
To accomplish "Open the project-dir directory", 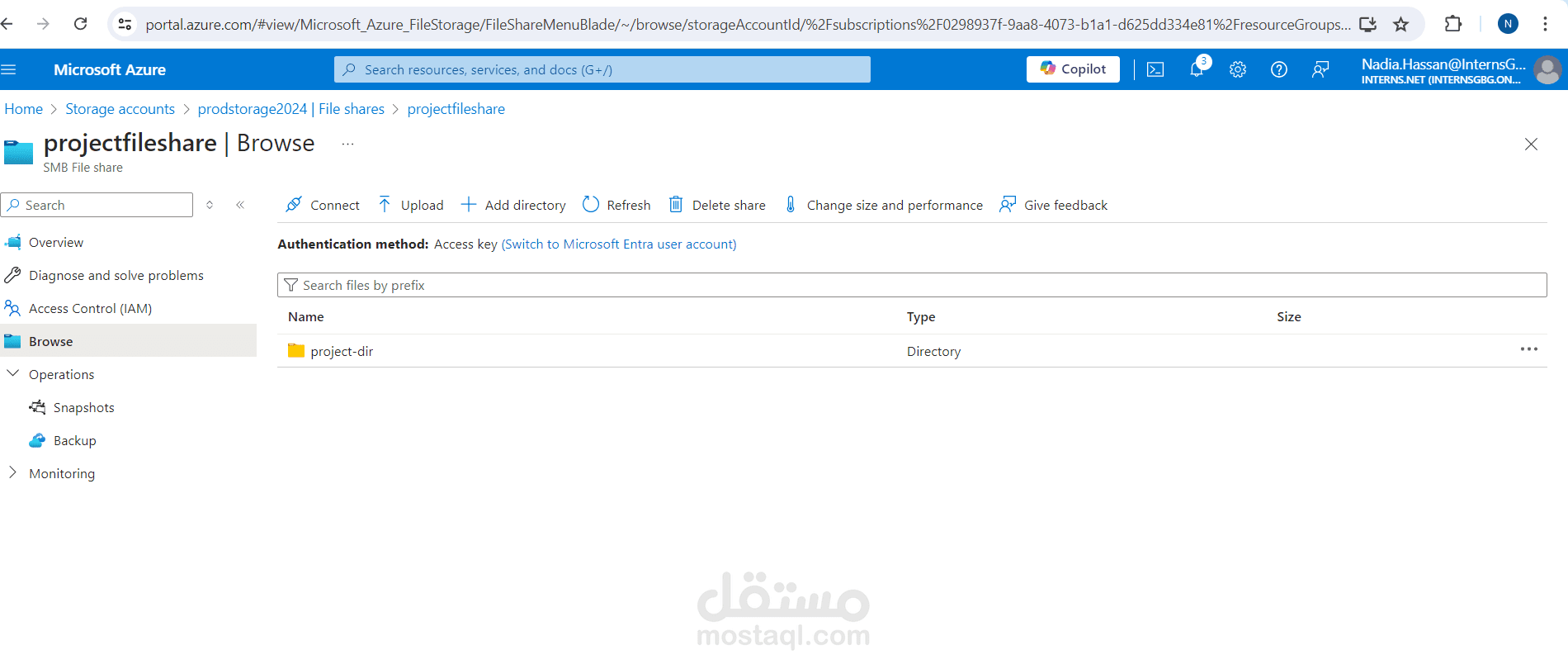I will [x=342, y=351].
